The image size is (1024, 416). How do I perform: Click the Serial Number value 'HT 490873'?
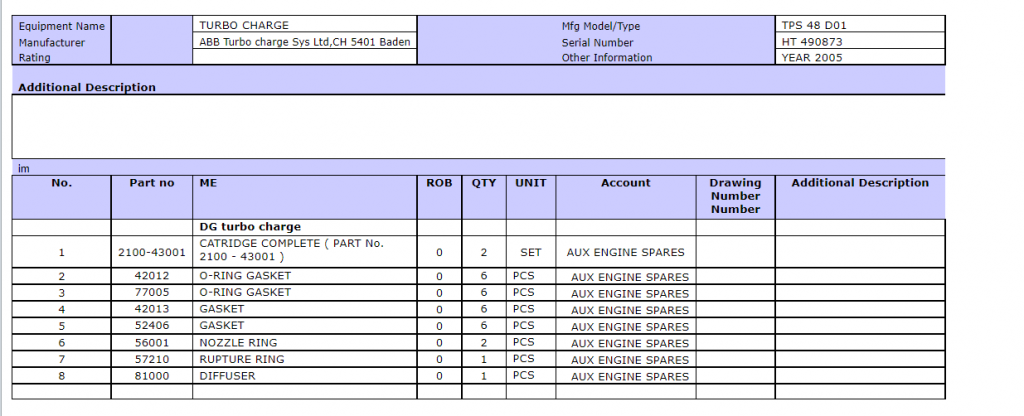coord(859,42)
